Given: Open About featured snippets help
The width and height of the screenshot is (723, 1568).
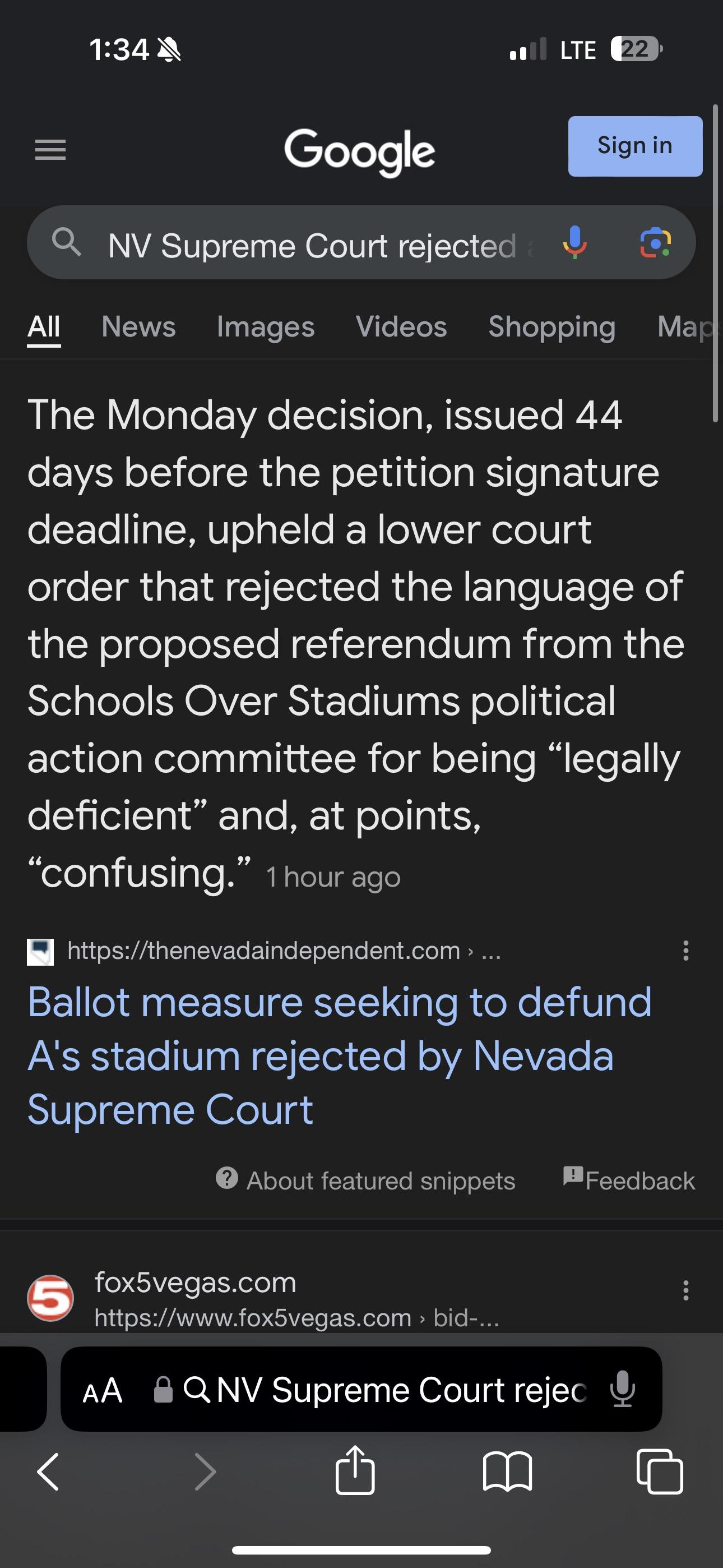Looking at the screenshot, I should [x=366, y=1180].
